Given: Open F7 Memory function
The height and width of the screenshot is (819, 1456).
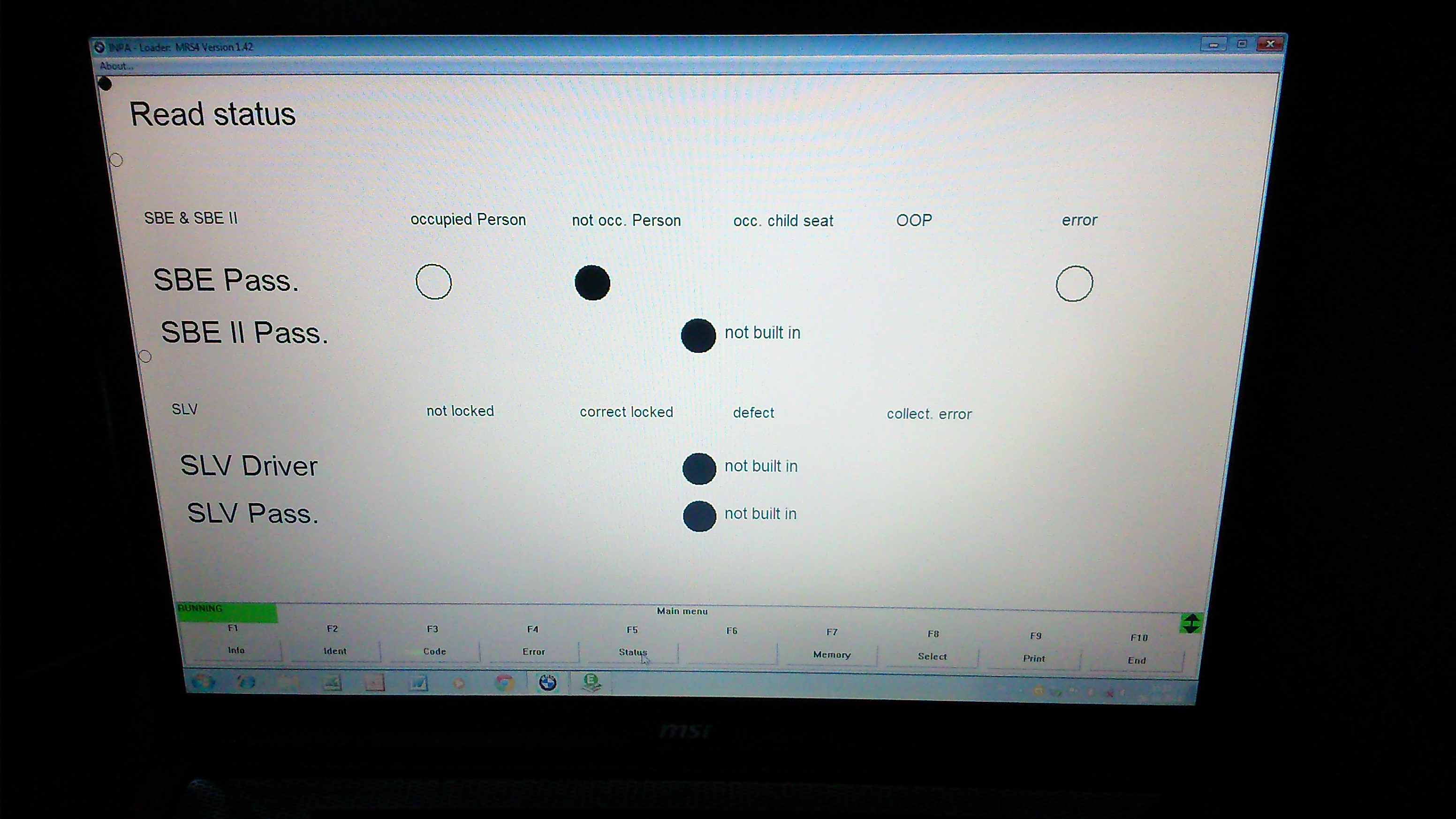Looking at the screenshot, I should [x=832, y=654].
